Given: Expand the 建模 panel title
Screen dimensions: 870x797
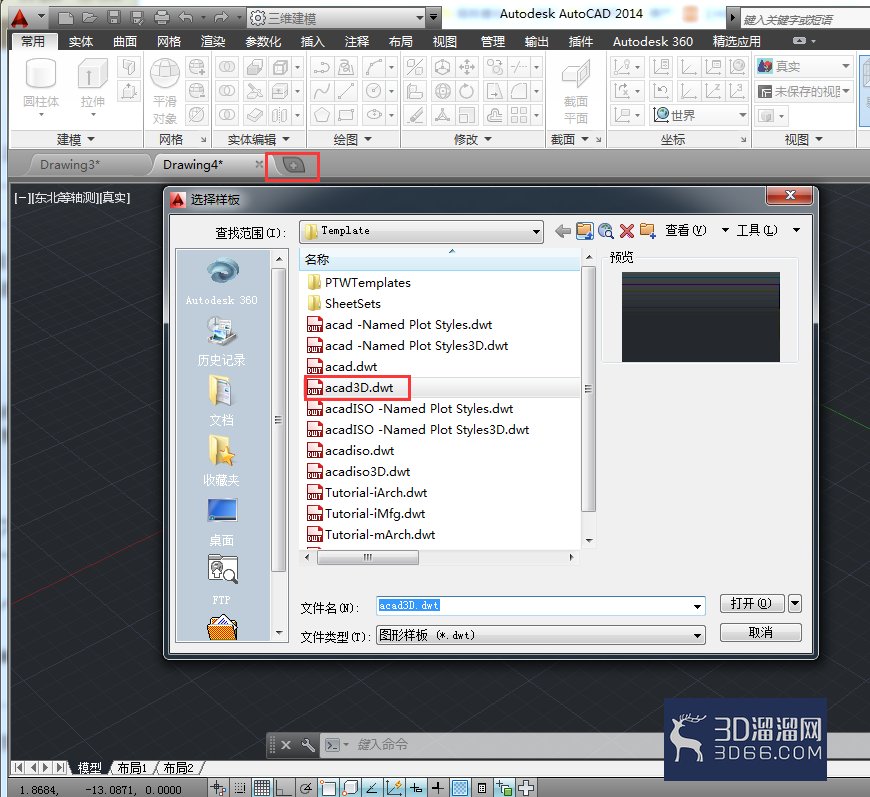Looking at the screenshot, I should 76,139.
